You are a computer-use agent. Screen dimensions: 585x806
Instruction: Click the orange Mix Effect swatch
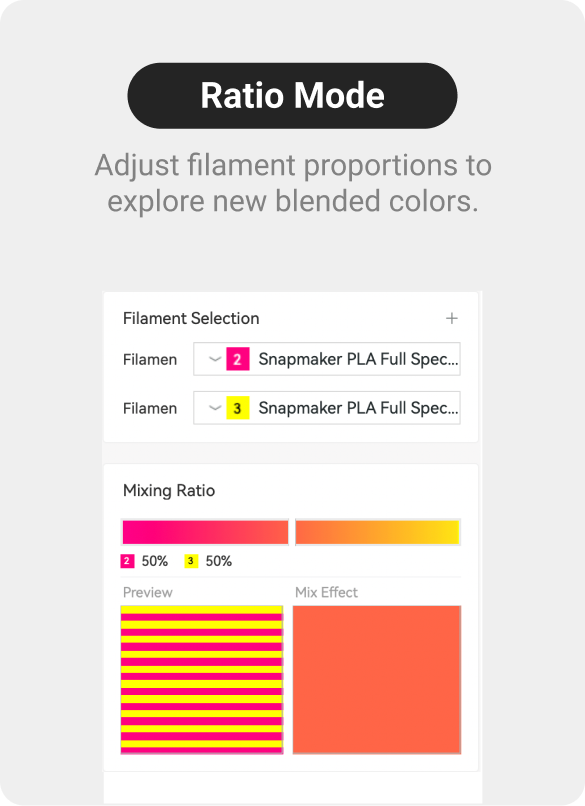(377, 680)
